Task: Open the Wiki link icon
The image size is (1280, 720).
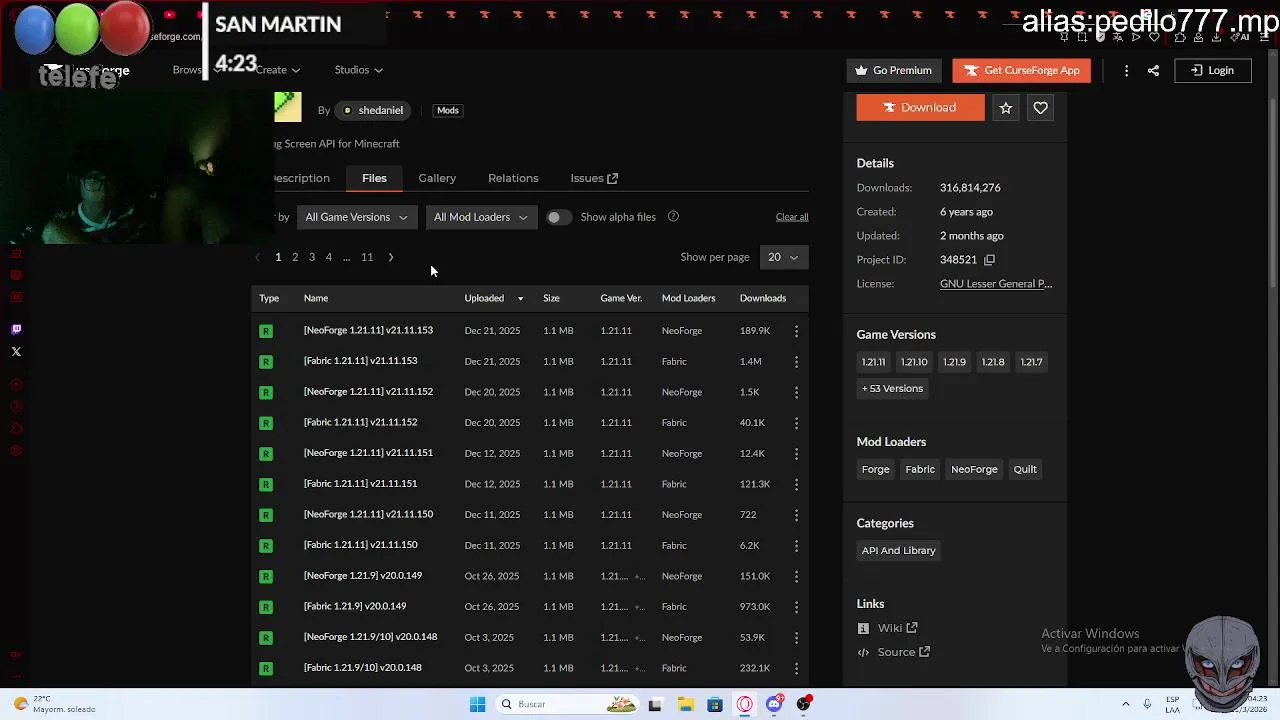Action: (863, 628)
